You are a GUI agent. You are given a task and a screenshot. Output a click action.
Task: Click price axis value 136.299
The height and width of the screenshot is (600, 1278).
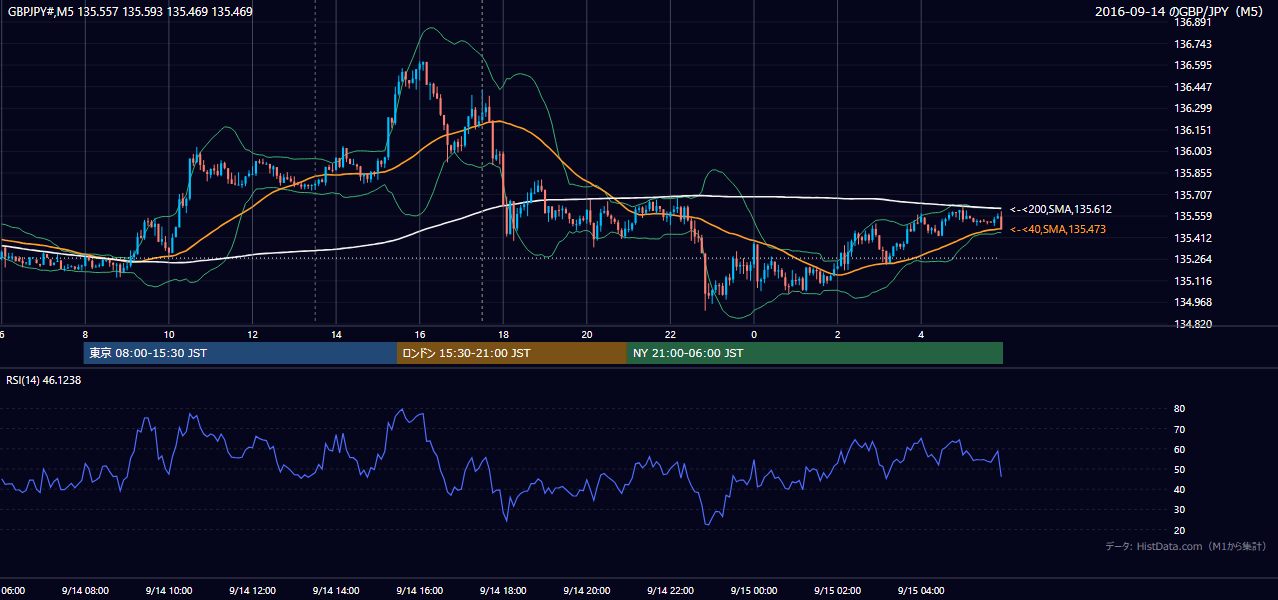click(1193, 108)
